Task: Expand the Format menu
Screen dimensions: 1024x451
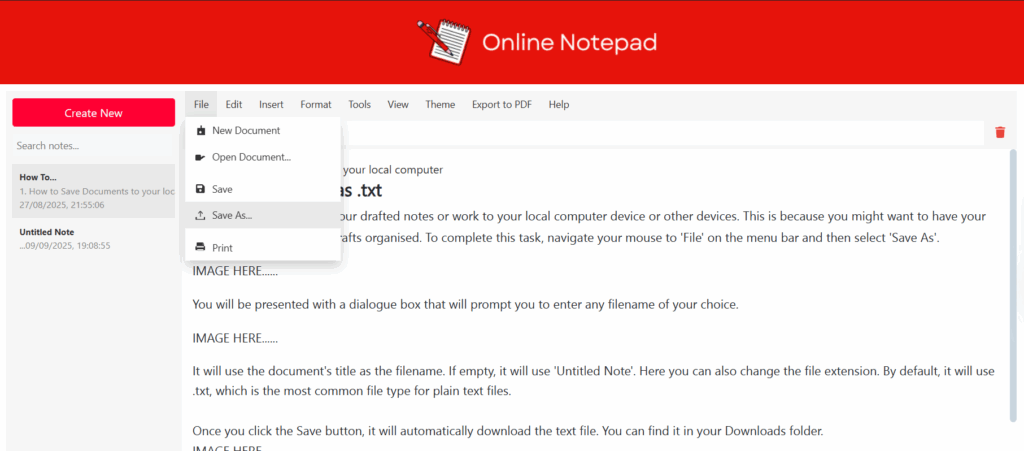Action: point(316,104)
